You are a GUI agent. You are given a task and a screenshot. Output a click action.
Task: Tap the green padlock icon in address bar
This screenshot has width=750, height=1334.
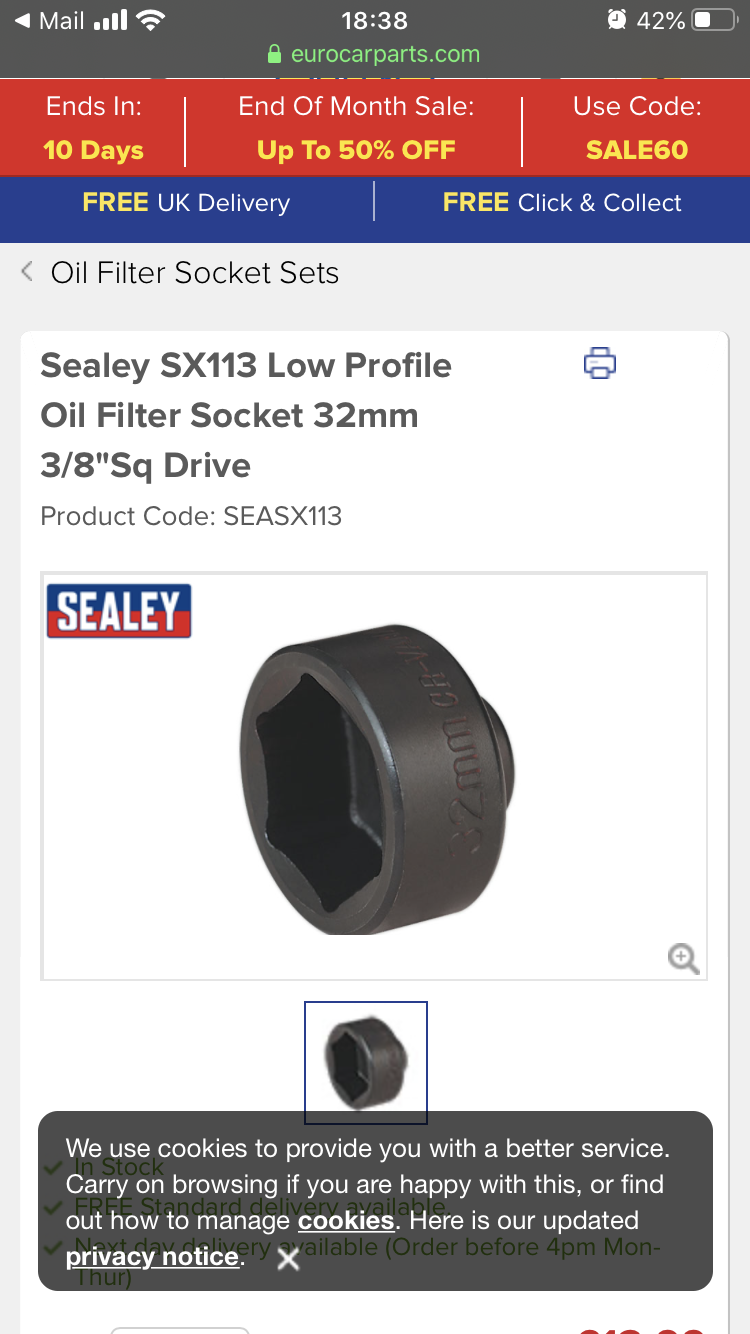tap(276, 55)
